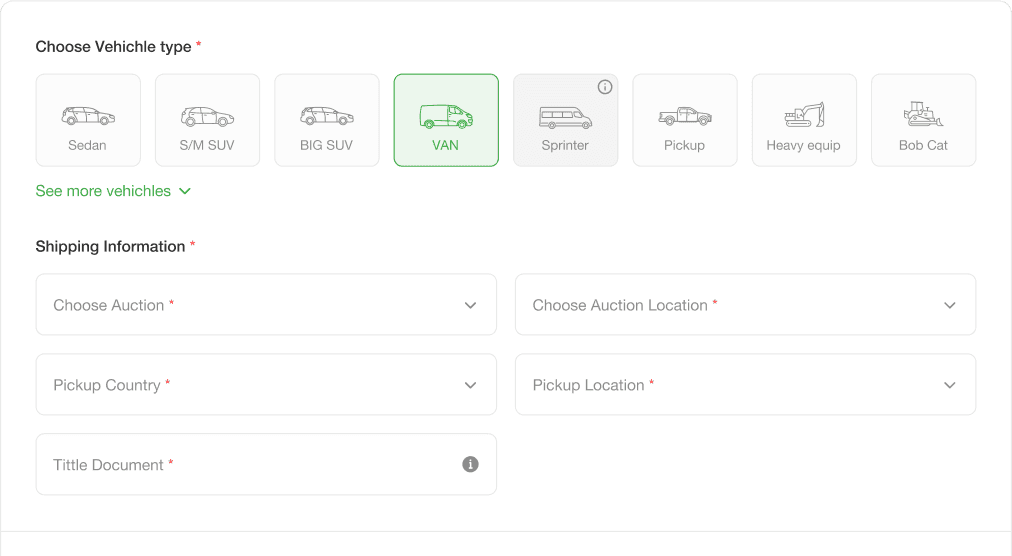The image size is (1012, 556).
Task: Open the Choose Auction dropdown
Action: (x=267, y=305)
